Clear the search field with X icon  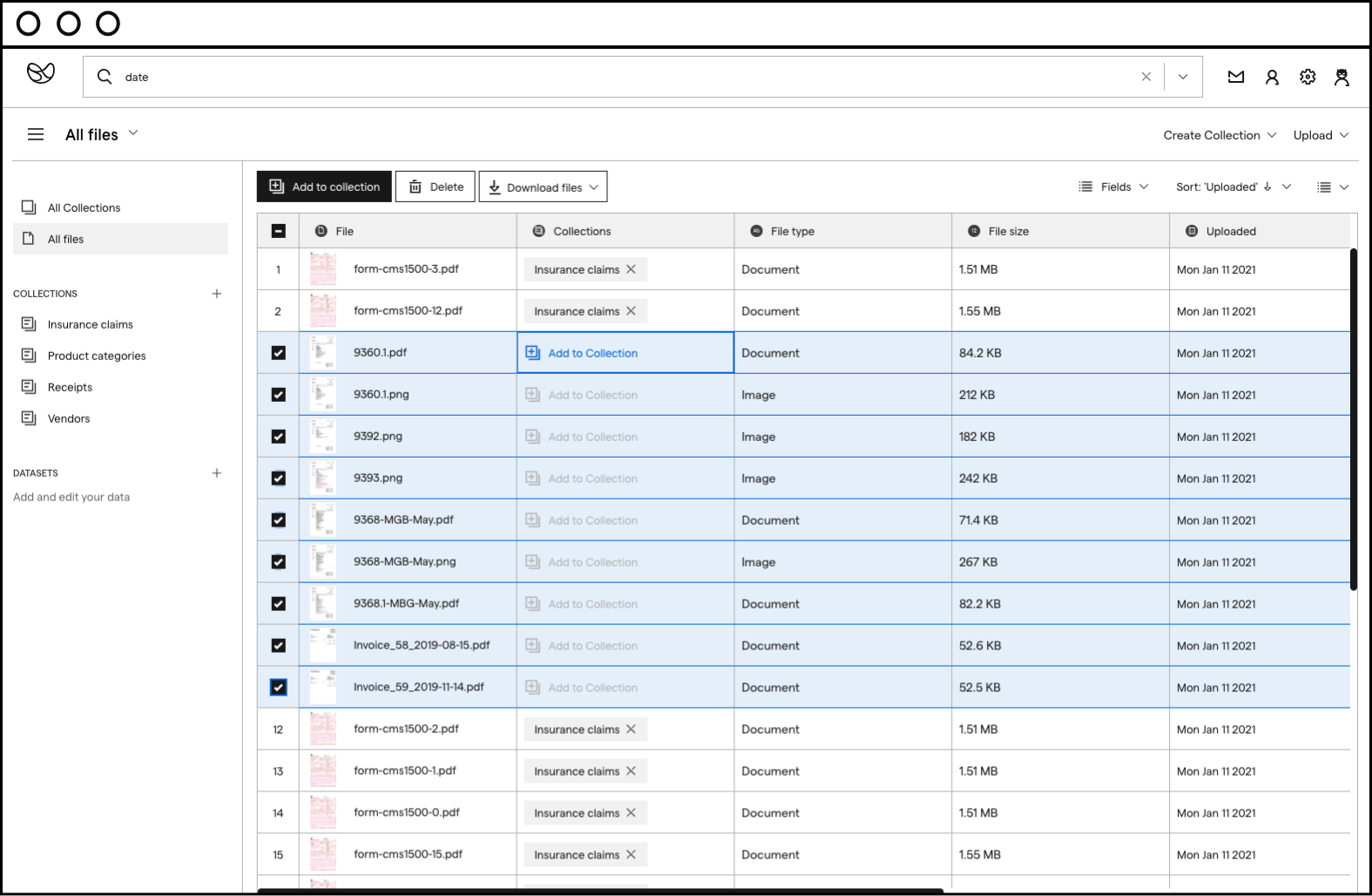point(1146,77)
